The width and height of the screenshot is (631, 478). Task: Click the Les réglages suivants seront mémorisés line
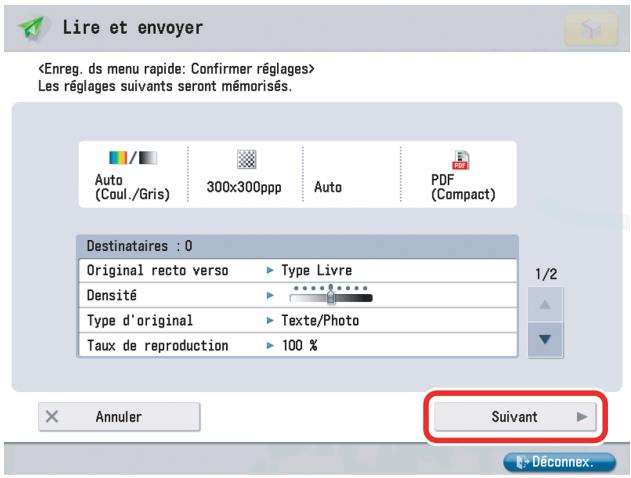165,86
